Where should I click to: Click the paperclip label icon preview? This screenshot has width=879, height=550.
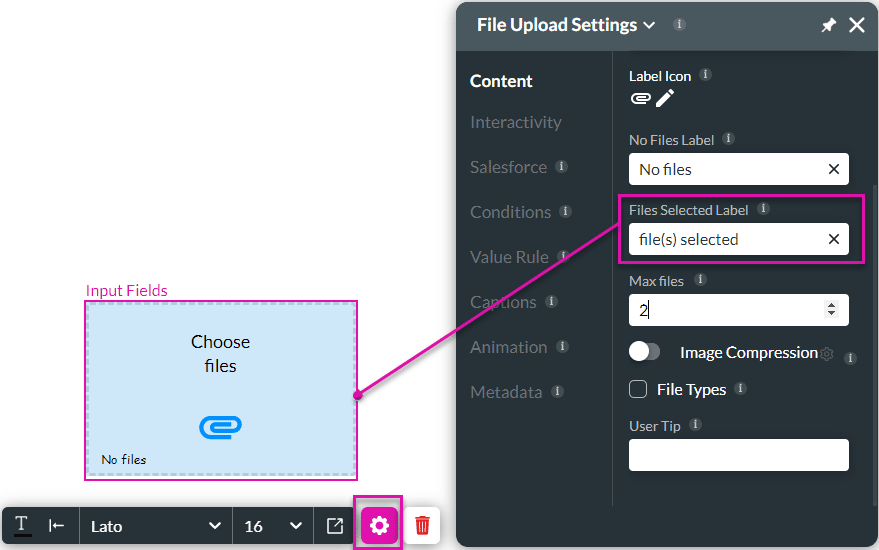(x=641, y=99)
